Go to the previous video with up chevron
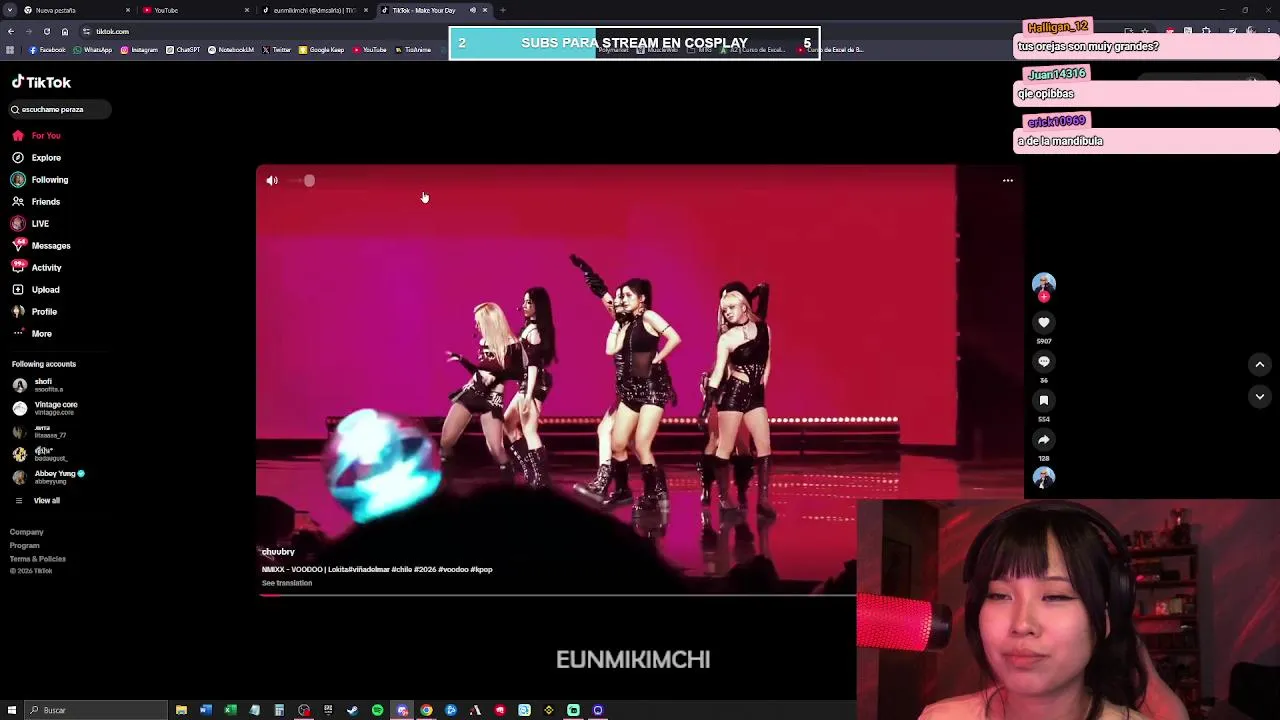 (1260, 365)
